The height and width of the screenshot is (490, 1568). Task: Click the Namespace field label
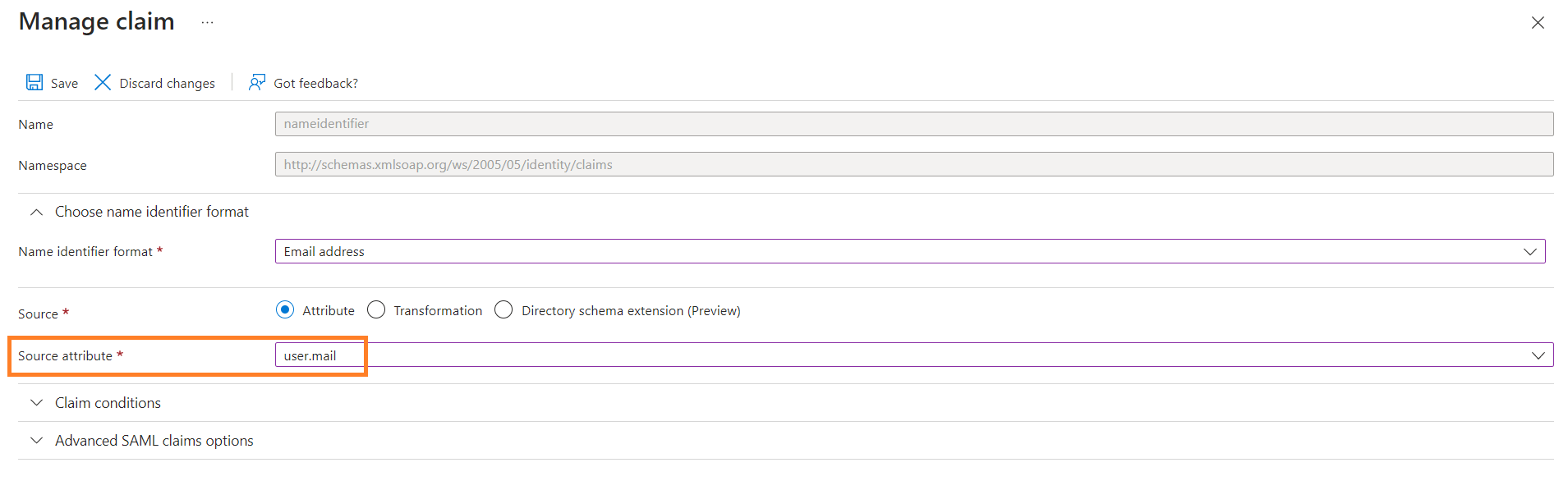click(x=53, y=165)
